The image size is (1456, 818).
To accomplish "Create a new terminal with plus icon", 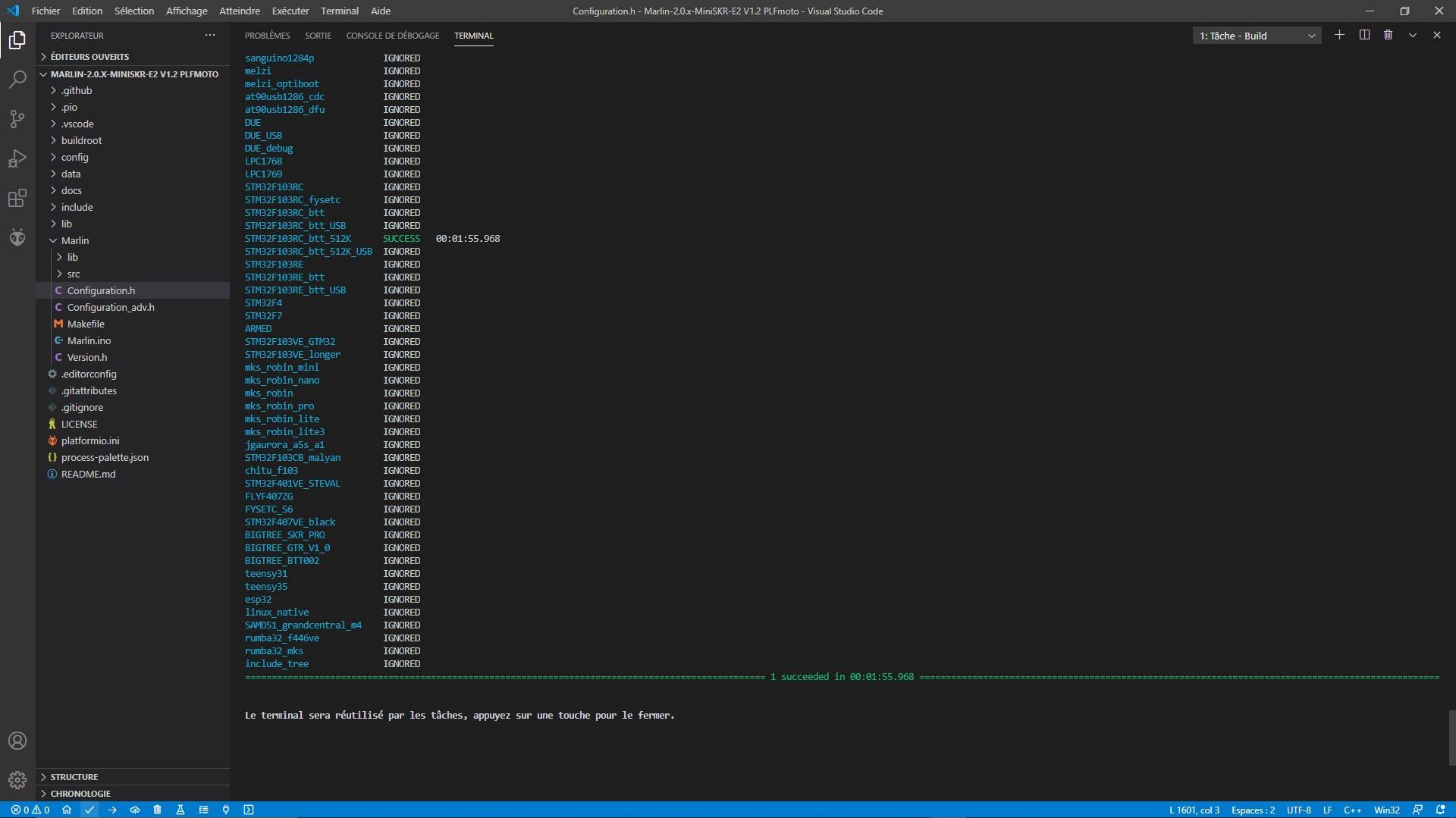I will coord(1340,35).
